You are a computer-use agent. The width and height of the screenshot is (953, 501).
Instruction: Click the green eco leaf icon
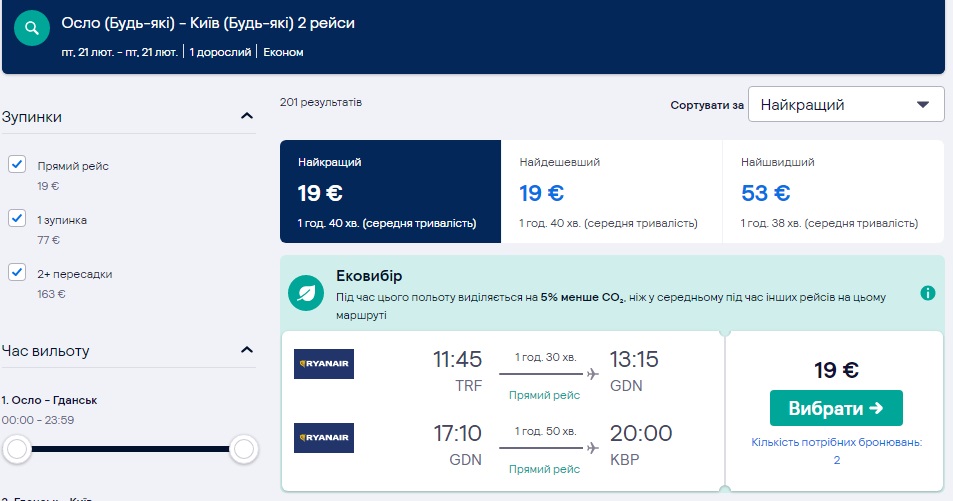click(304, 293)
